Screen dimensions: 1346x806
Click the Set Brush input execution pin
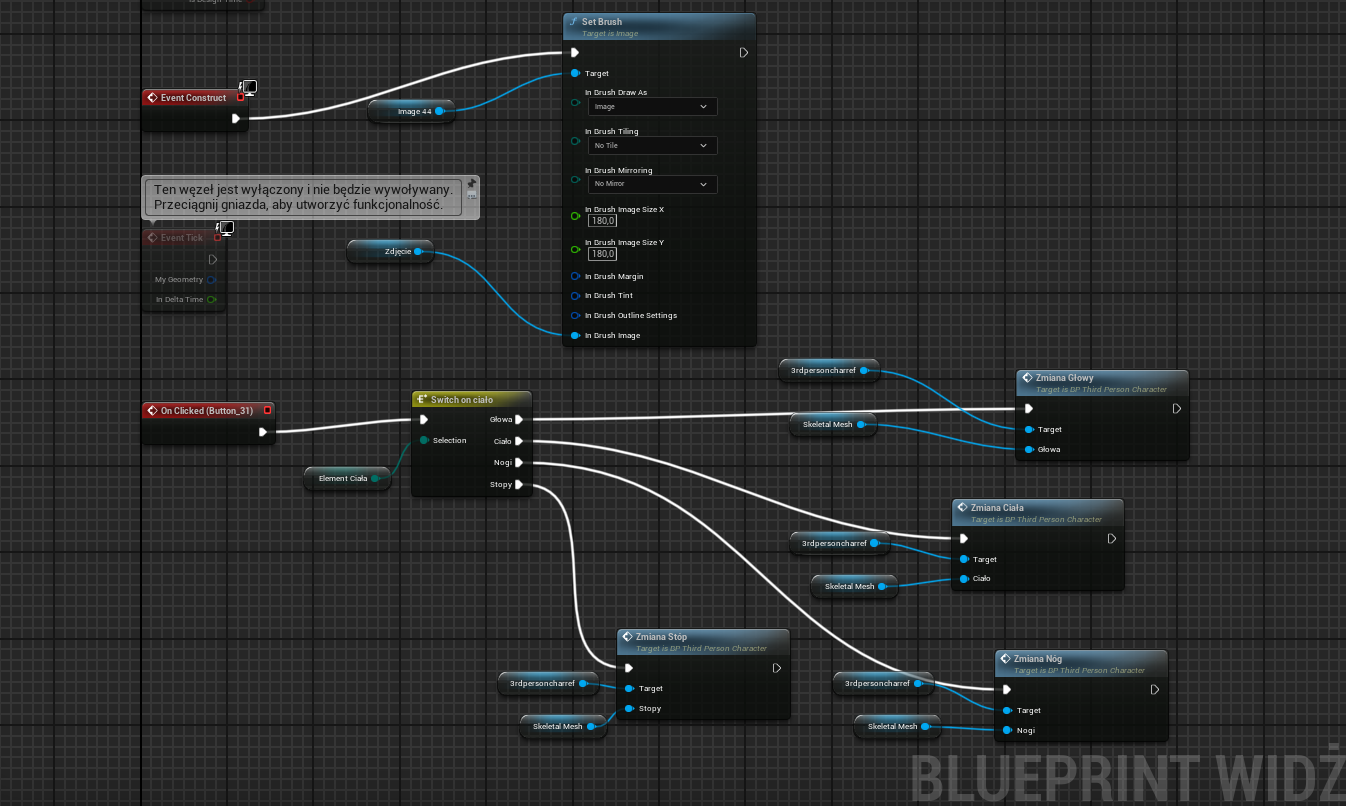coord(574,53)
